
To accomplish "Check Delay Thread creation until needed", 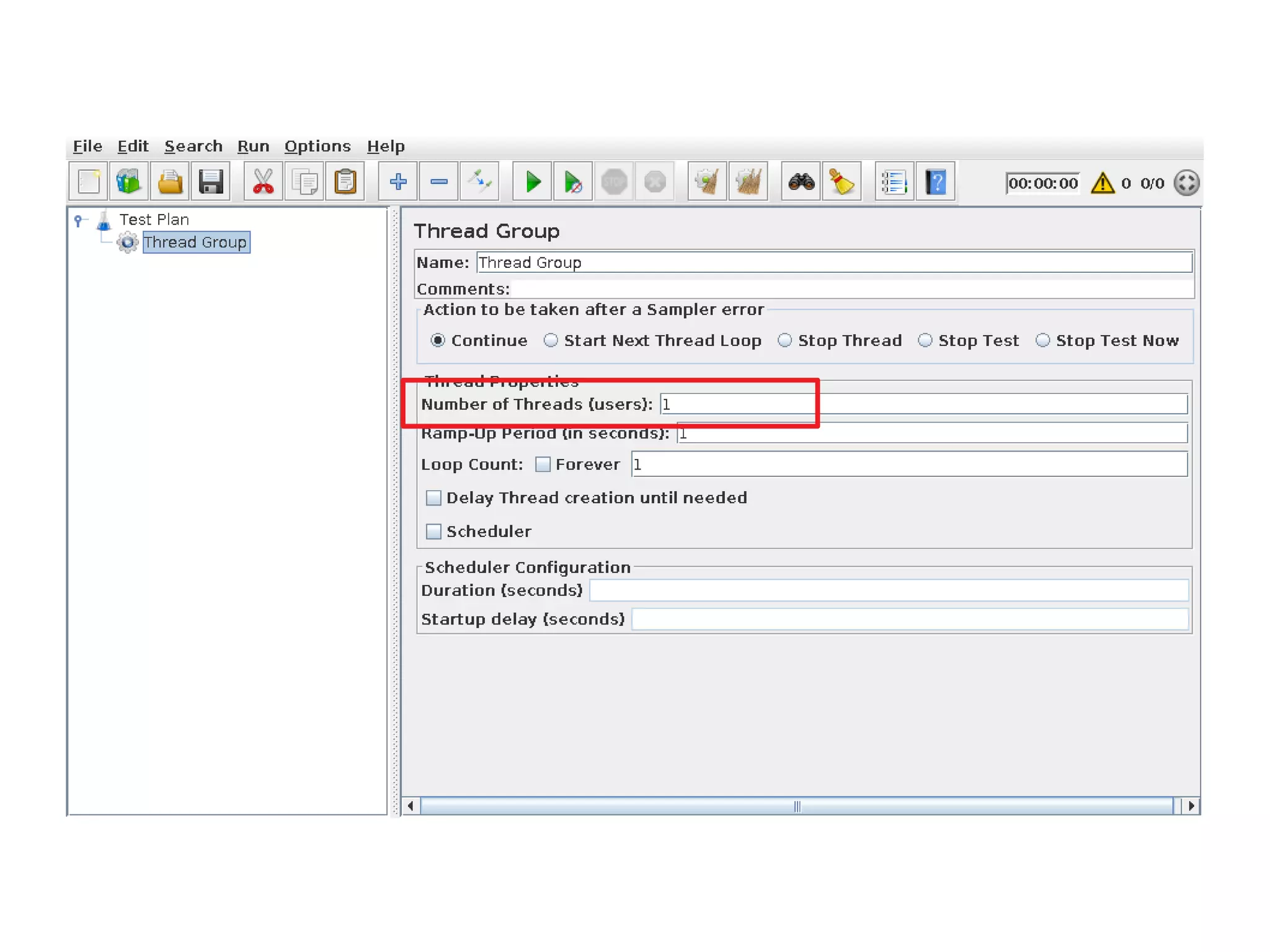I will click(433, 498).
